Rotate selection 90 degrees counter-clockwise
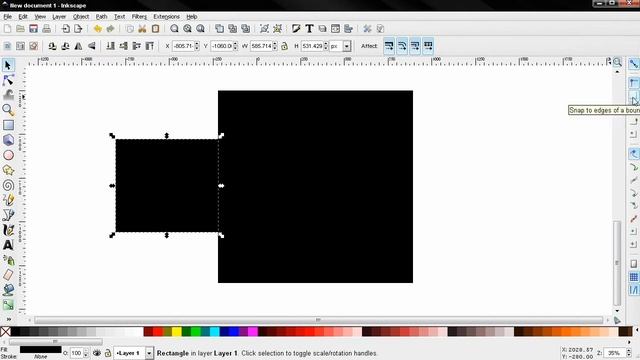The image size is (640, 360). click(52, 46)
